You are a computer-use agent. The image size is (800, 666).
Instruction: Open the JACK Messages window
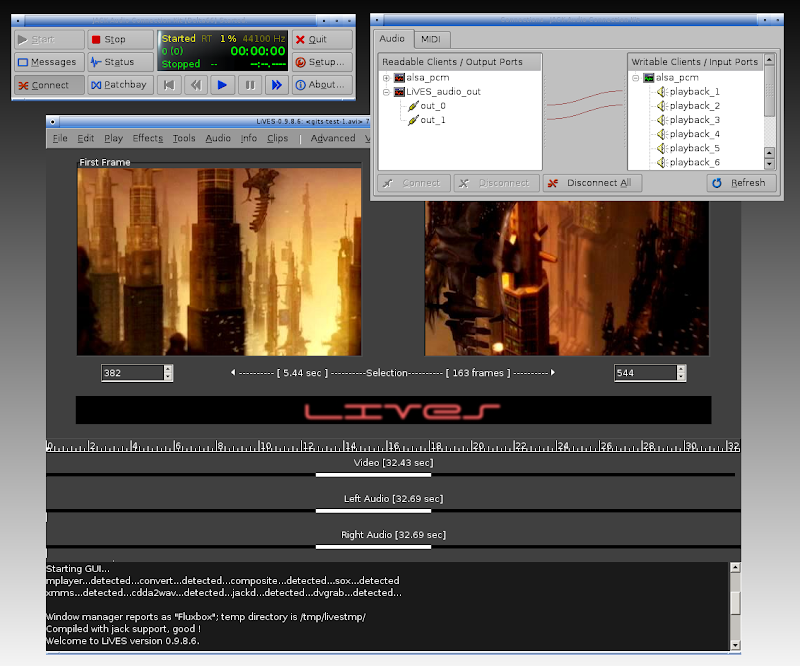(x=49, y=62)
